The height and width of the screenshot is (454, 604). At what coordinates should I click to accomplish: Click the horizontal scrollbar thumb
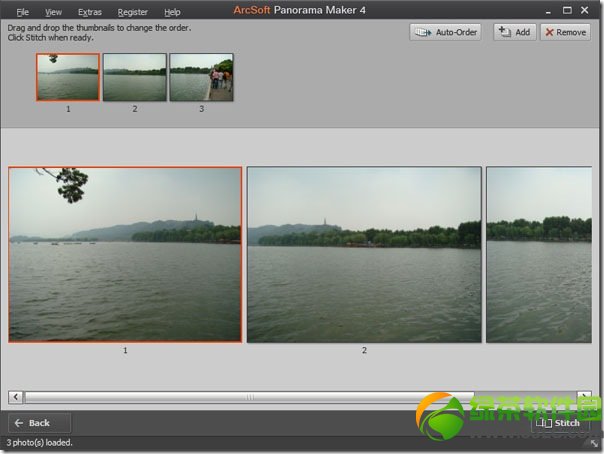click(x=250, y=397)
